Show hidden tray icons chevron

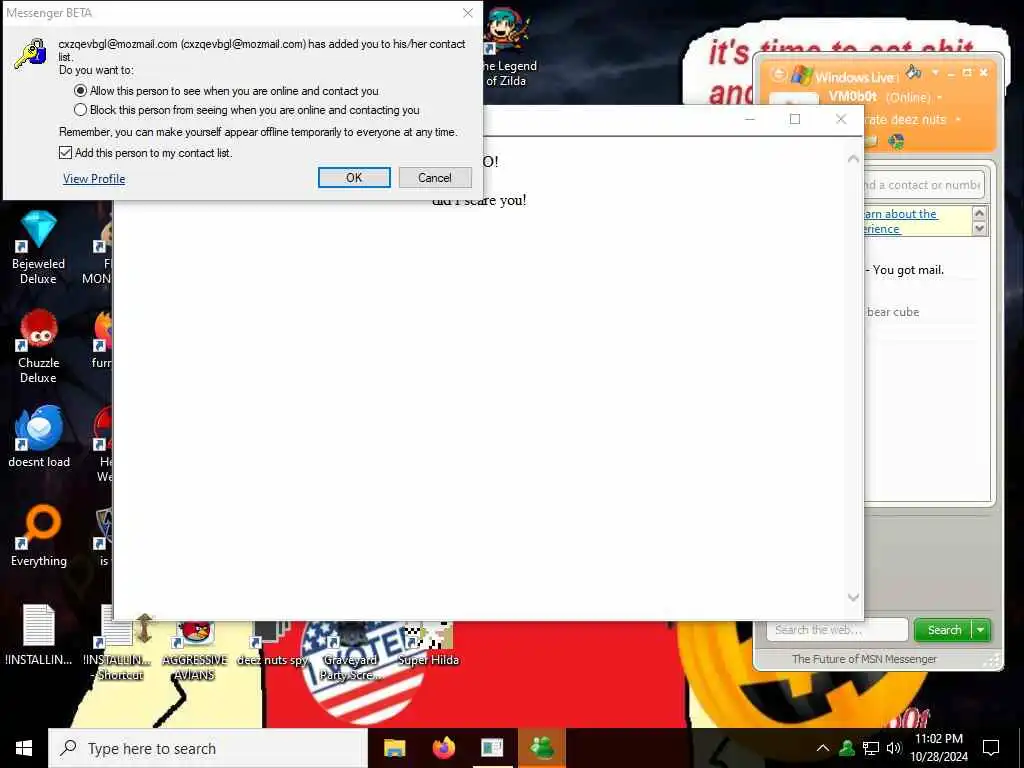coord(823,748)
